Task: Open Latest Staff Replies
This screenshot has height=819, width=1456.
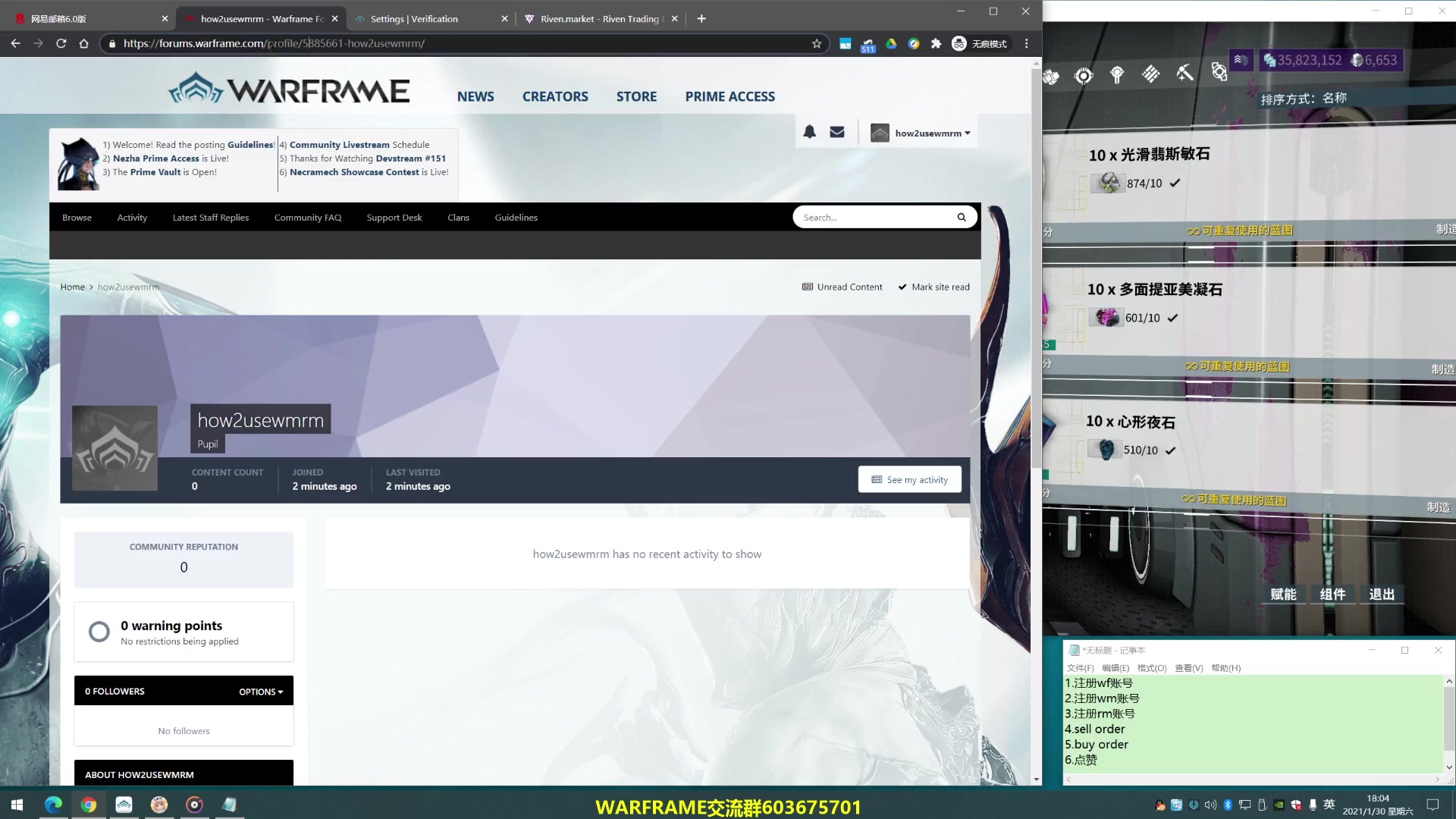Action: tap(211, 217)
